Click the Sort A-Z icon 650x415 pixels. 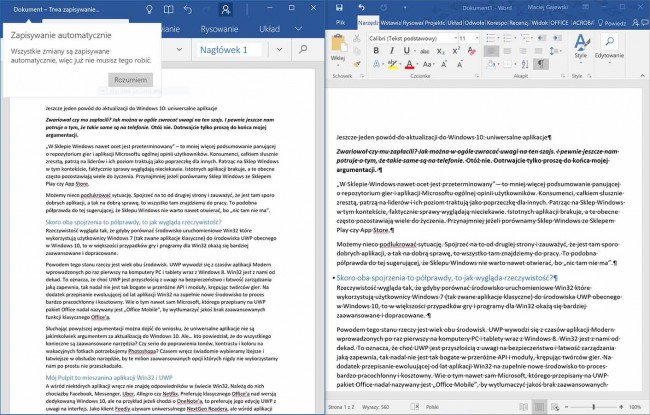tap(525, 64)
